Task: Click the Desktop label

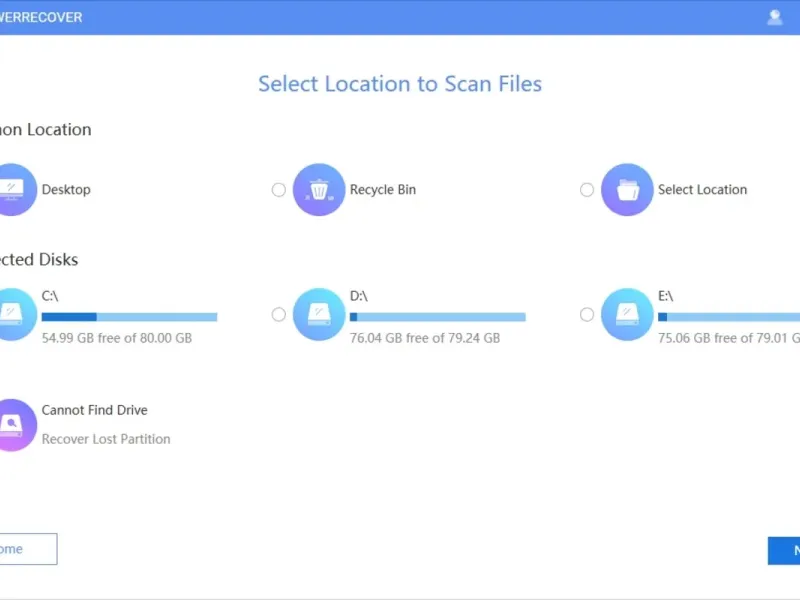Action: point(66,190)
